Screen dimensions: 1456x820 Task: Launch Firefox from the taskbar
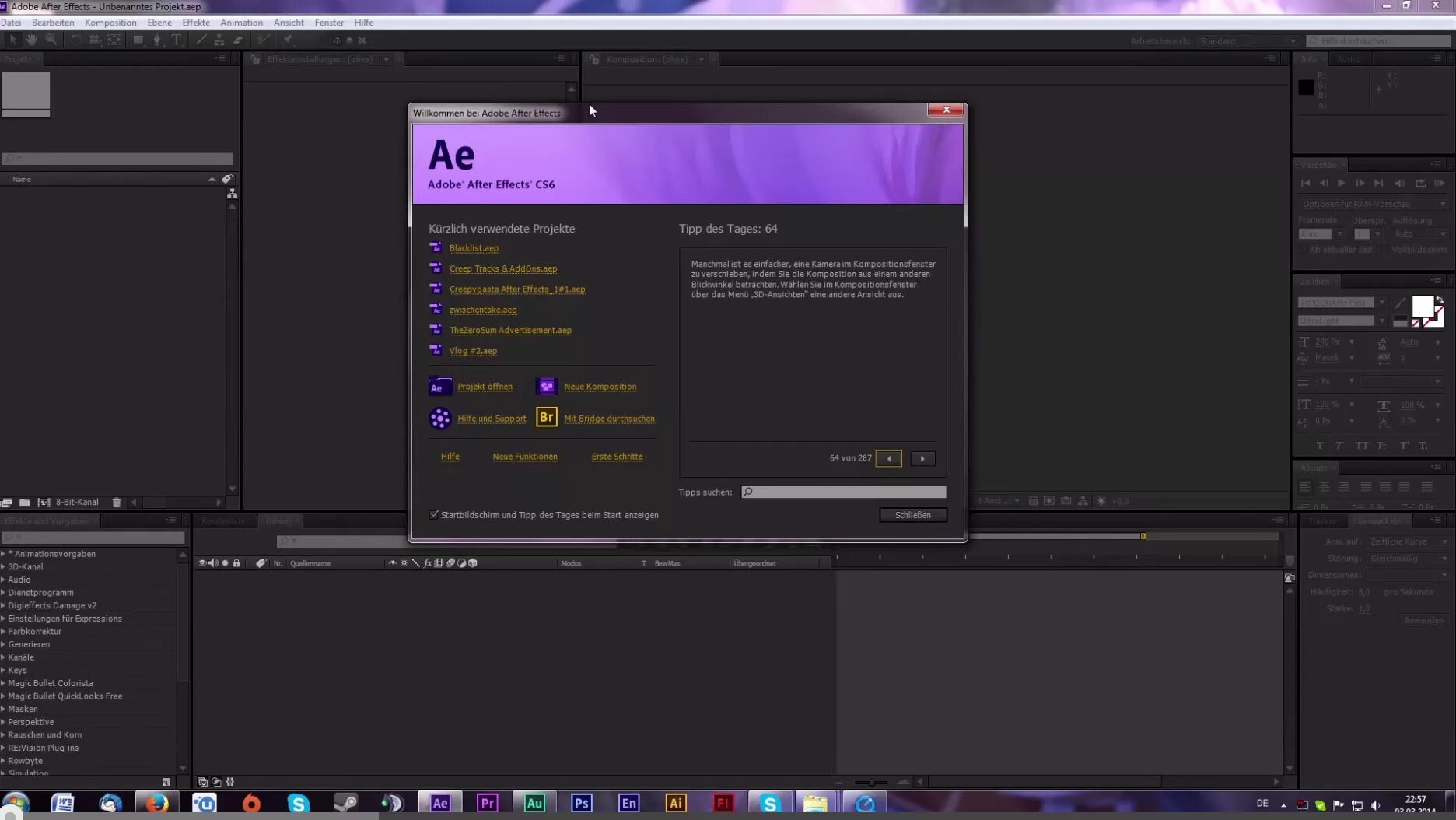tap(156, 803)
